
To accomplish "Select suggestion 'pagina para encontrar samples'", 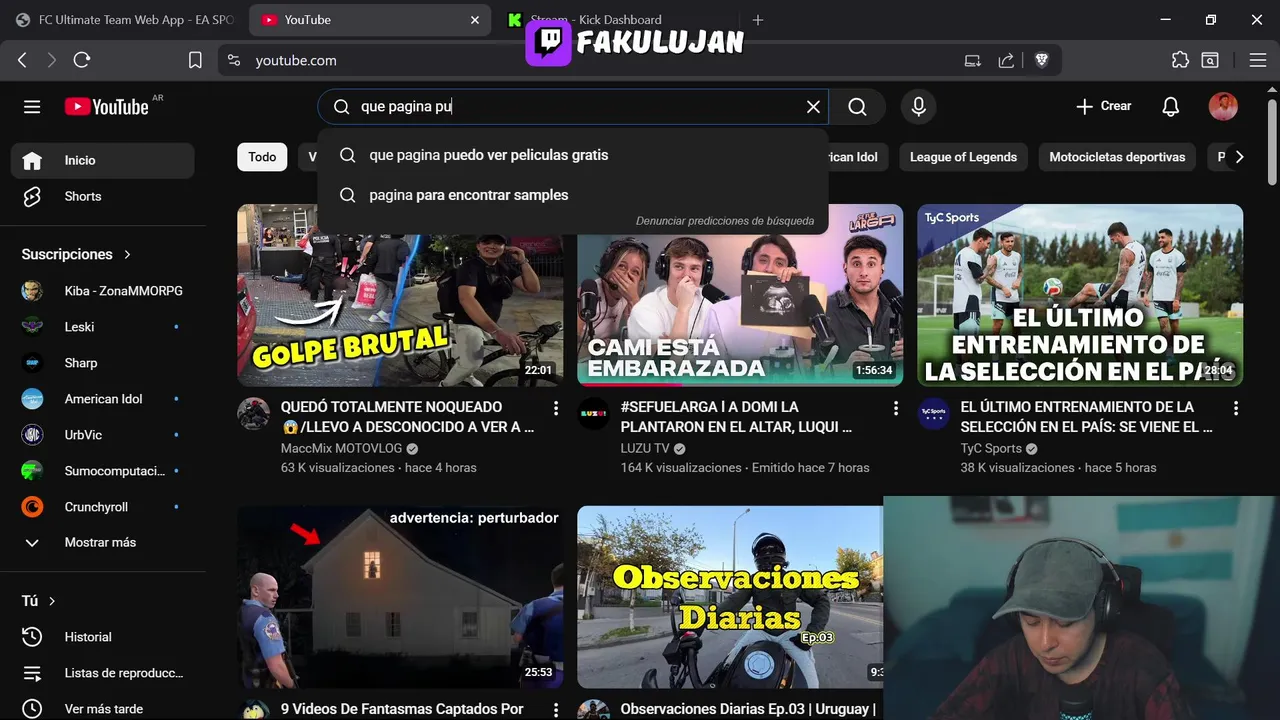I will pyautogui.click(x=572, y=195).
